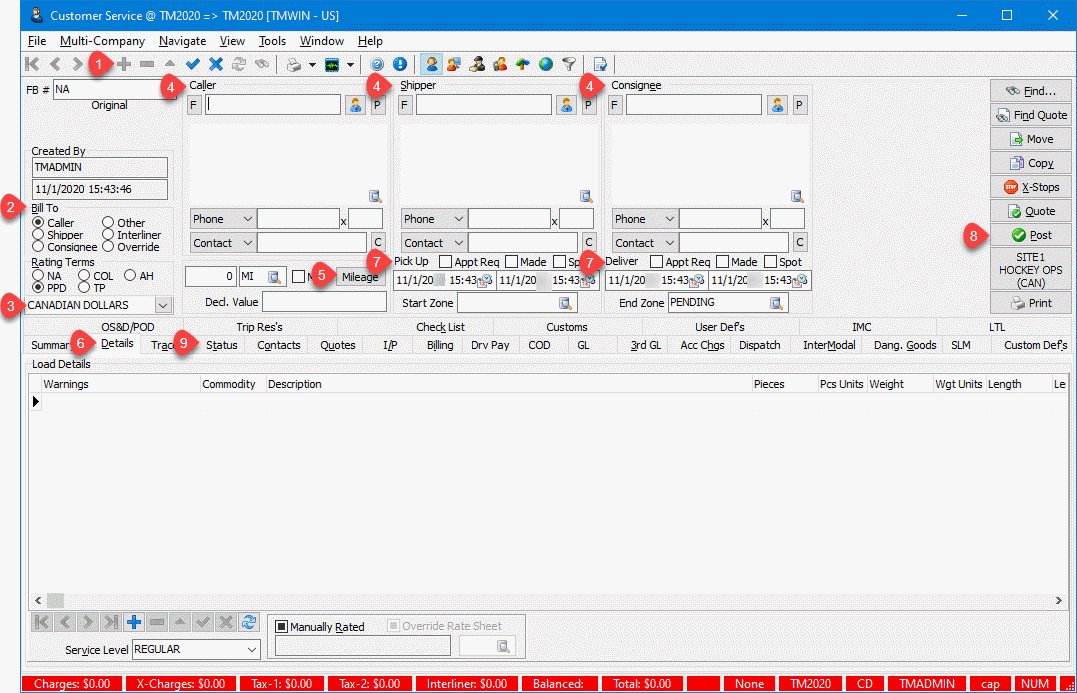Open the Multi-Company menu

[102, 41]
